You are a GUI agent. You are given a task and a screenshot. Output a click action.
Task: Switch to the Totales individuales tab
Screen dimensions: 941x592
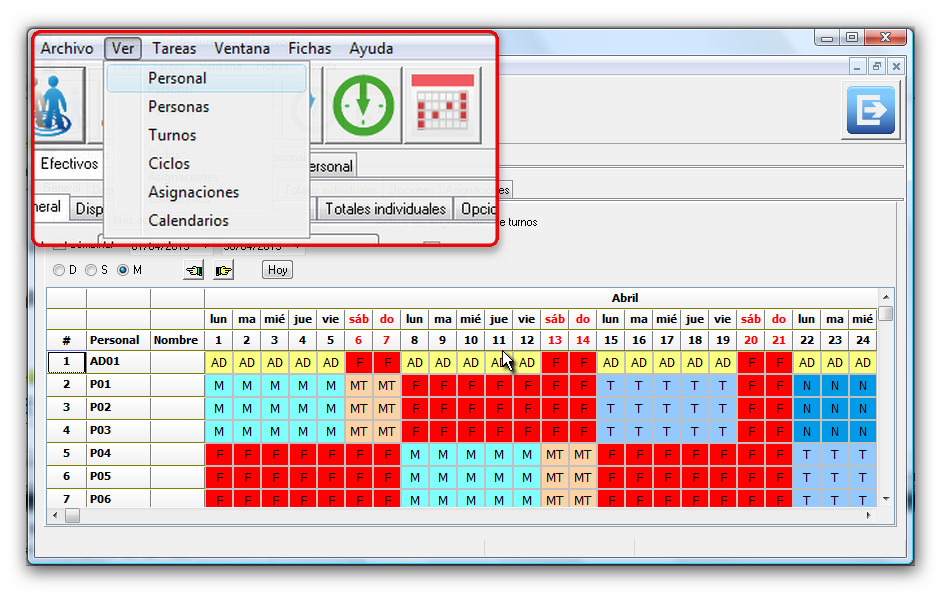click(x=385, y=209)
